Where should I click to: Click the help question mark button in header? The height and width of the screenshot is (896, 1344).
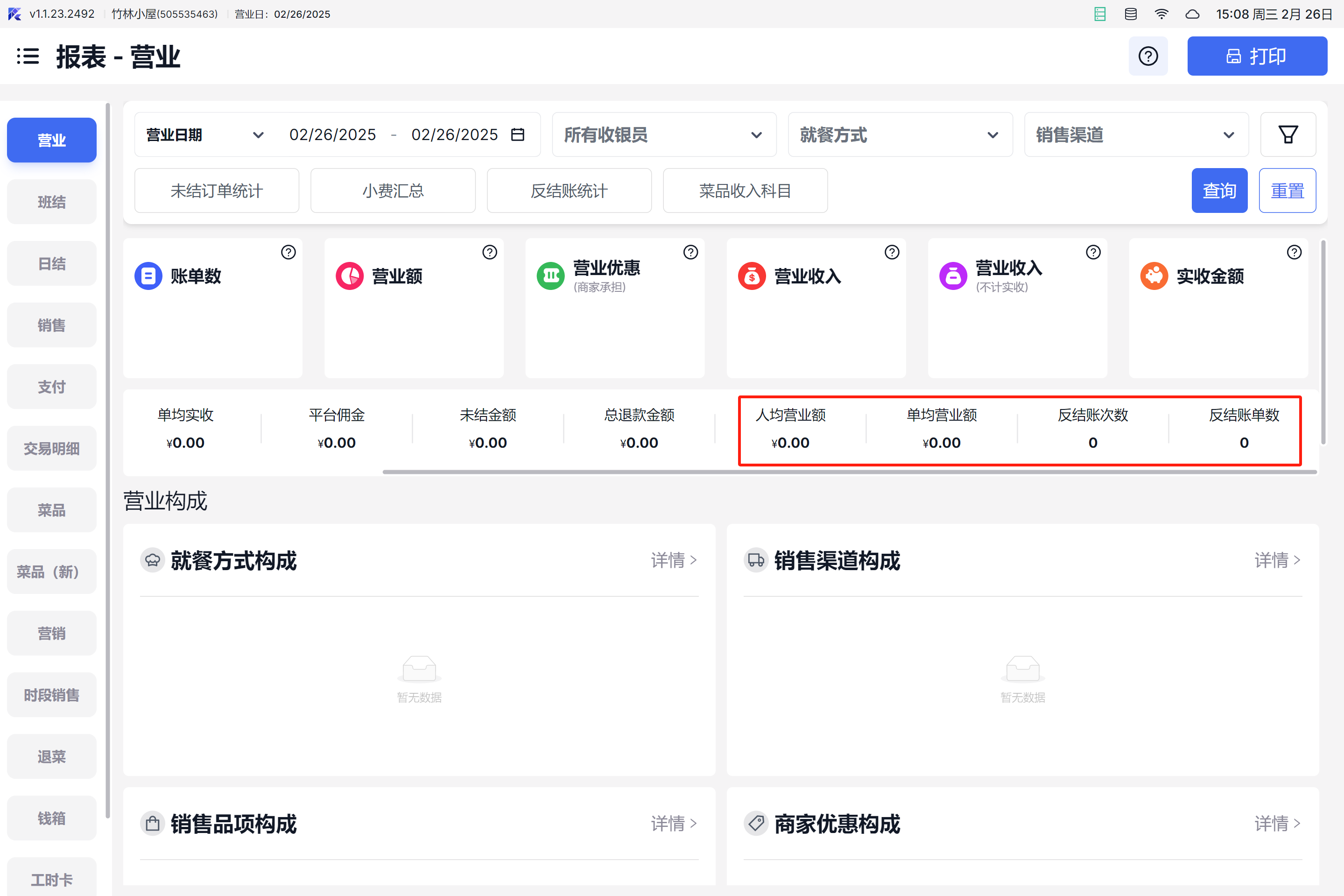tap(1147, 56)
